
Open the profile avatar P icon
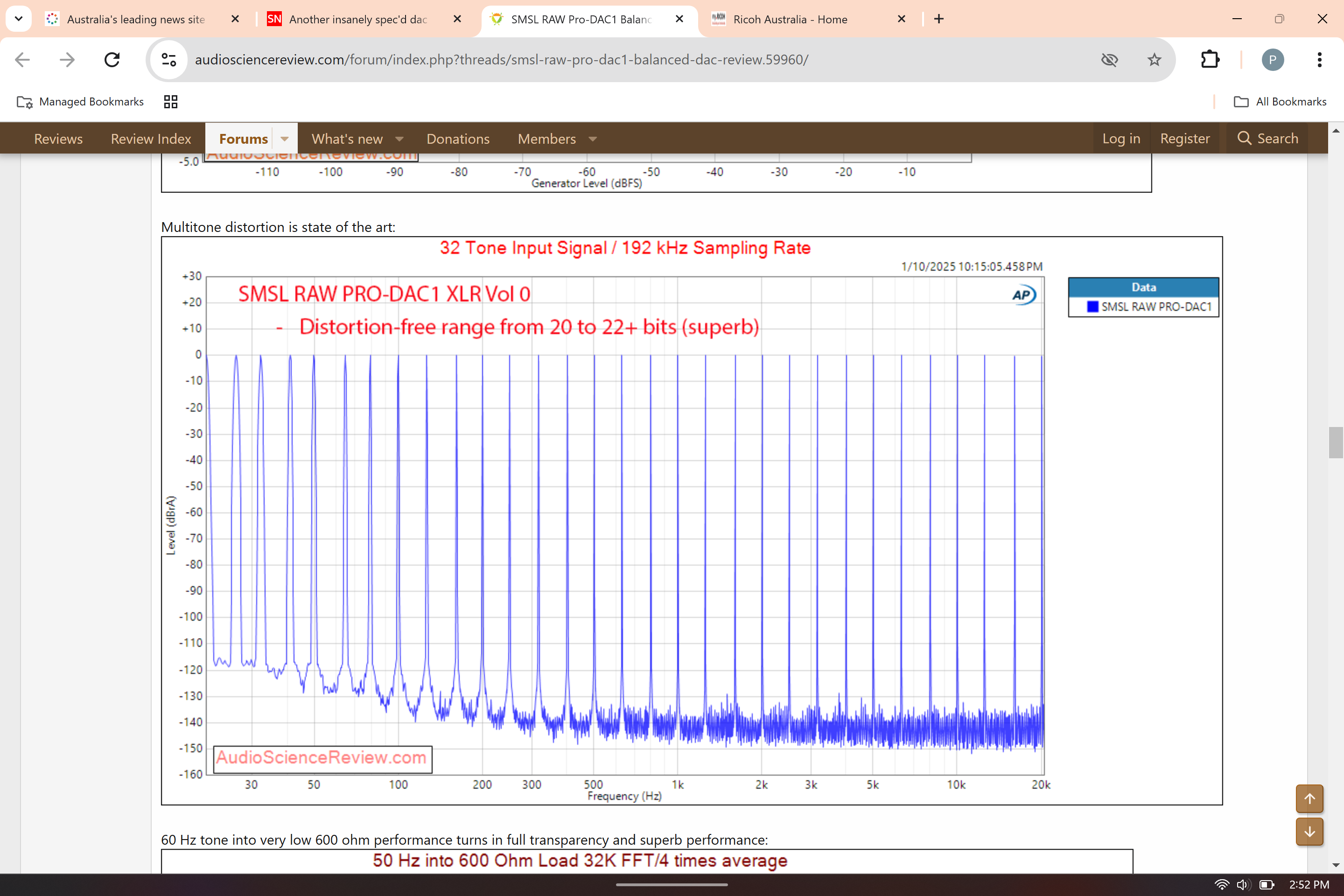[x=1272, y=59]
